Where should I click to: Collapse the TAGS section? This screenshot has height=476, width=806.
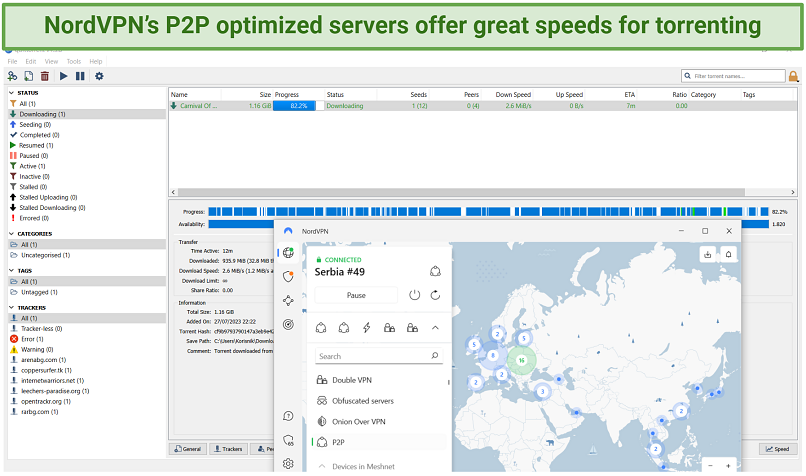(x=11, y=270)
